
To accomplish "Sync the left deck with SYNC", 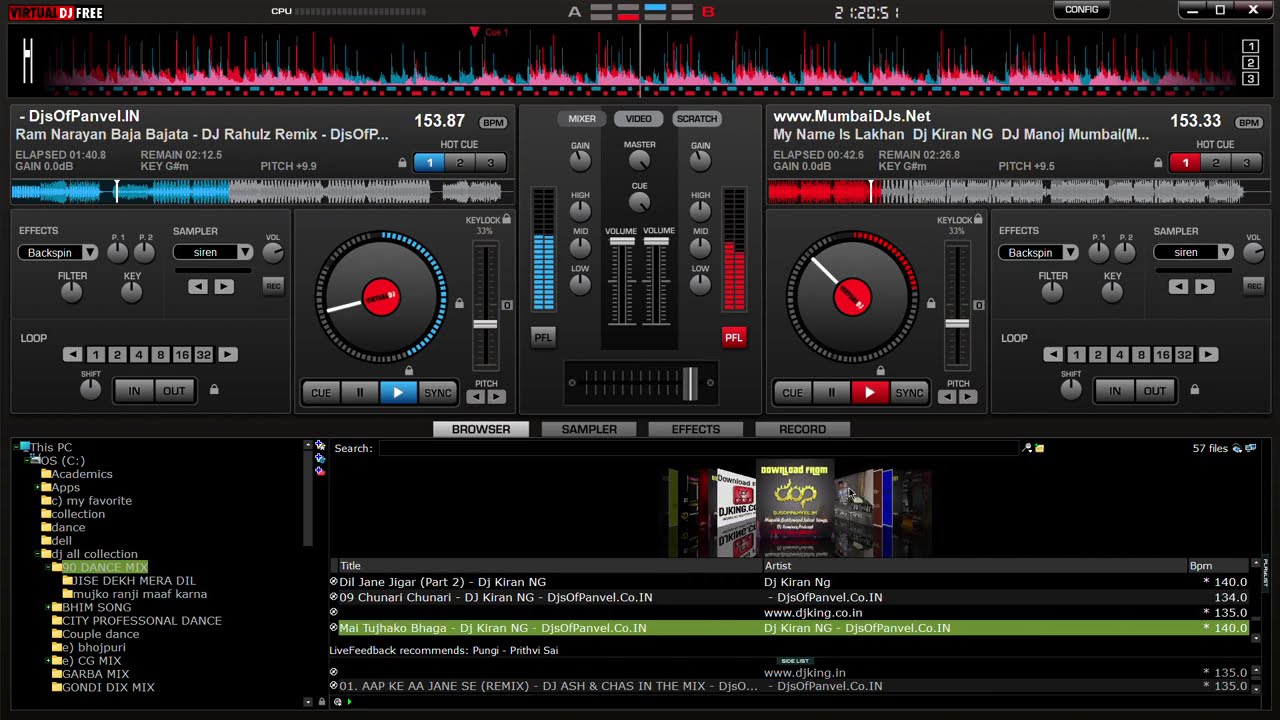I will click(x=438, y=393).
